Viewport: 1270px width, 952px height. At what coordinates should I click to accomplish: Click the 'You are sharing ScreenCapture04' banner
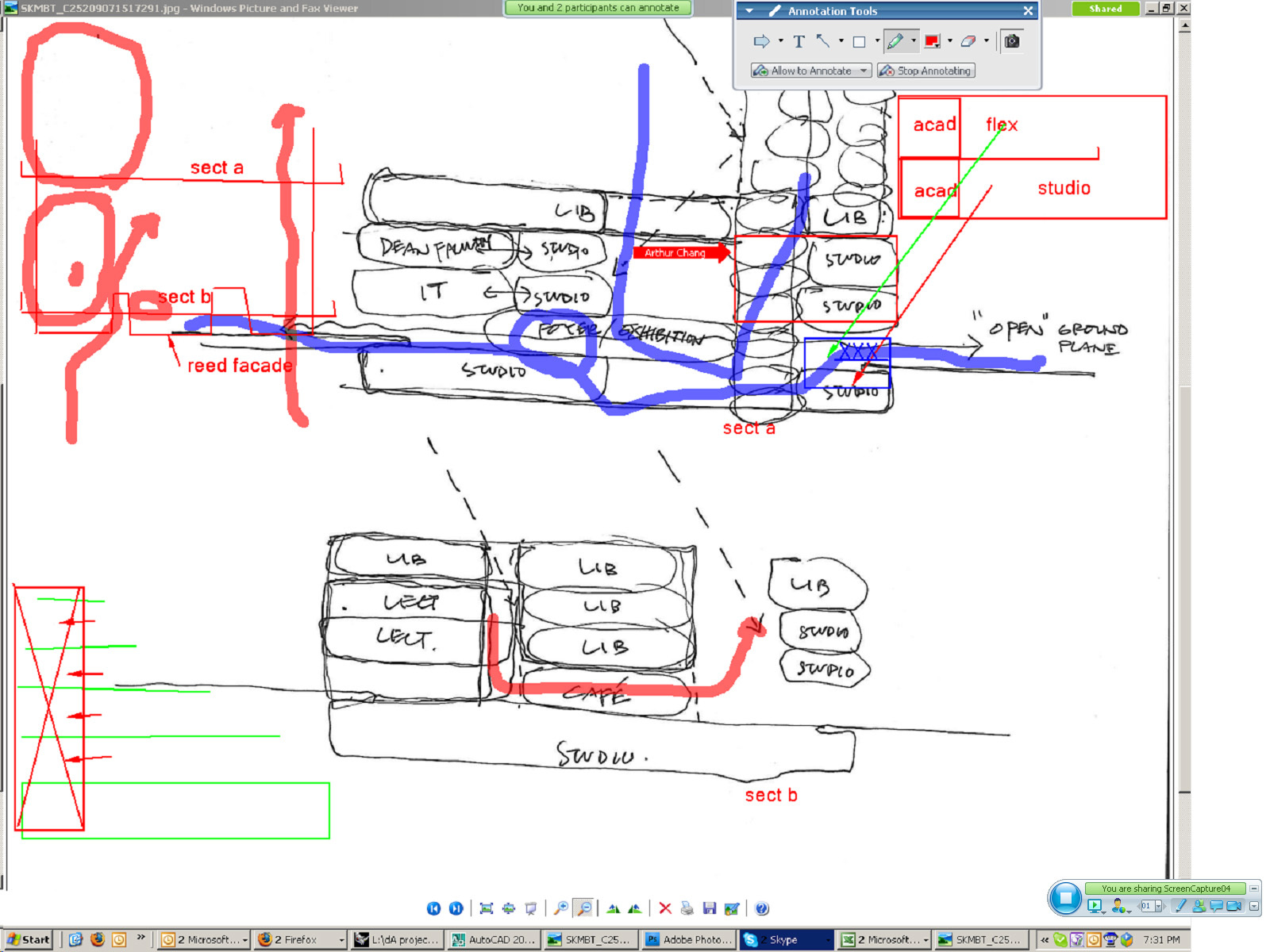point(1165,889)
